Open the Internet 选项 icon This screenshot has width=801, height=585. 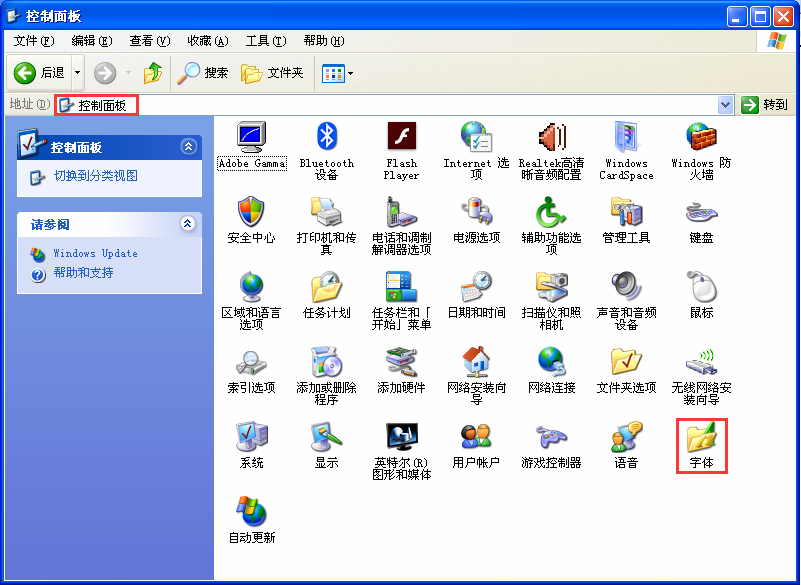pos(476,137)
